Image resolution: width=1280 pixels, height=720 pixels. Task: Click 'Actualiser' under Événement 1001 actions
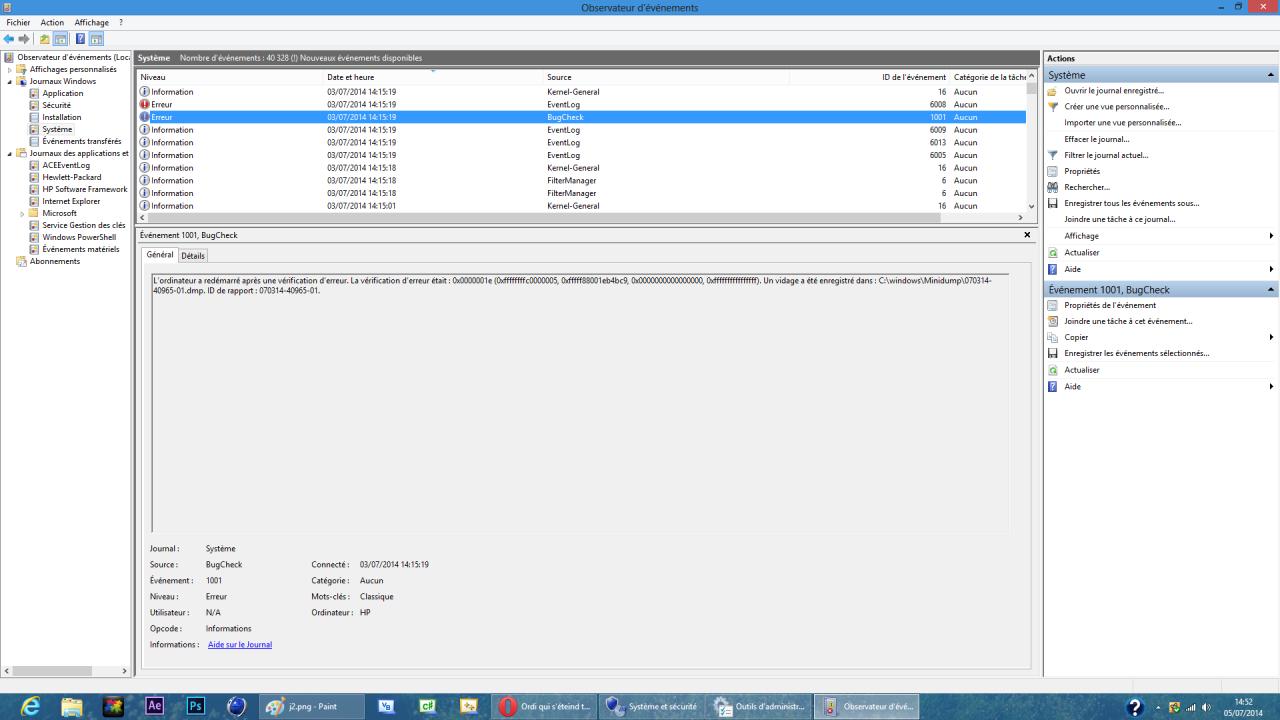pyautogui.click(x=1082, y=370)
